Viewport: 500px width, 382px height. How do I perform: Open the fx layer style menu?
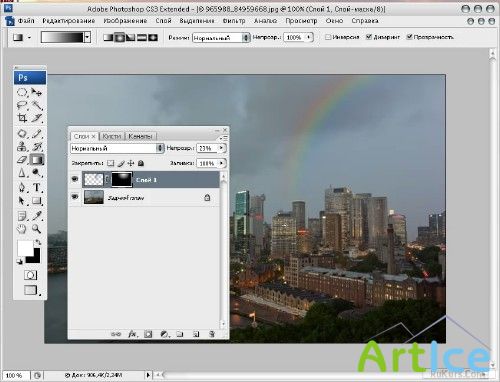[132, 334]
